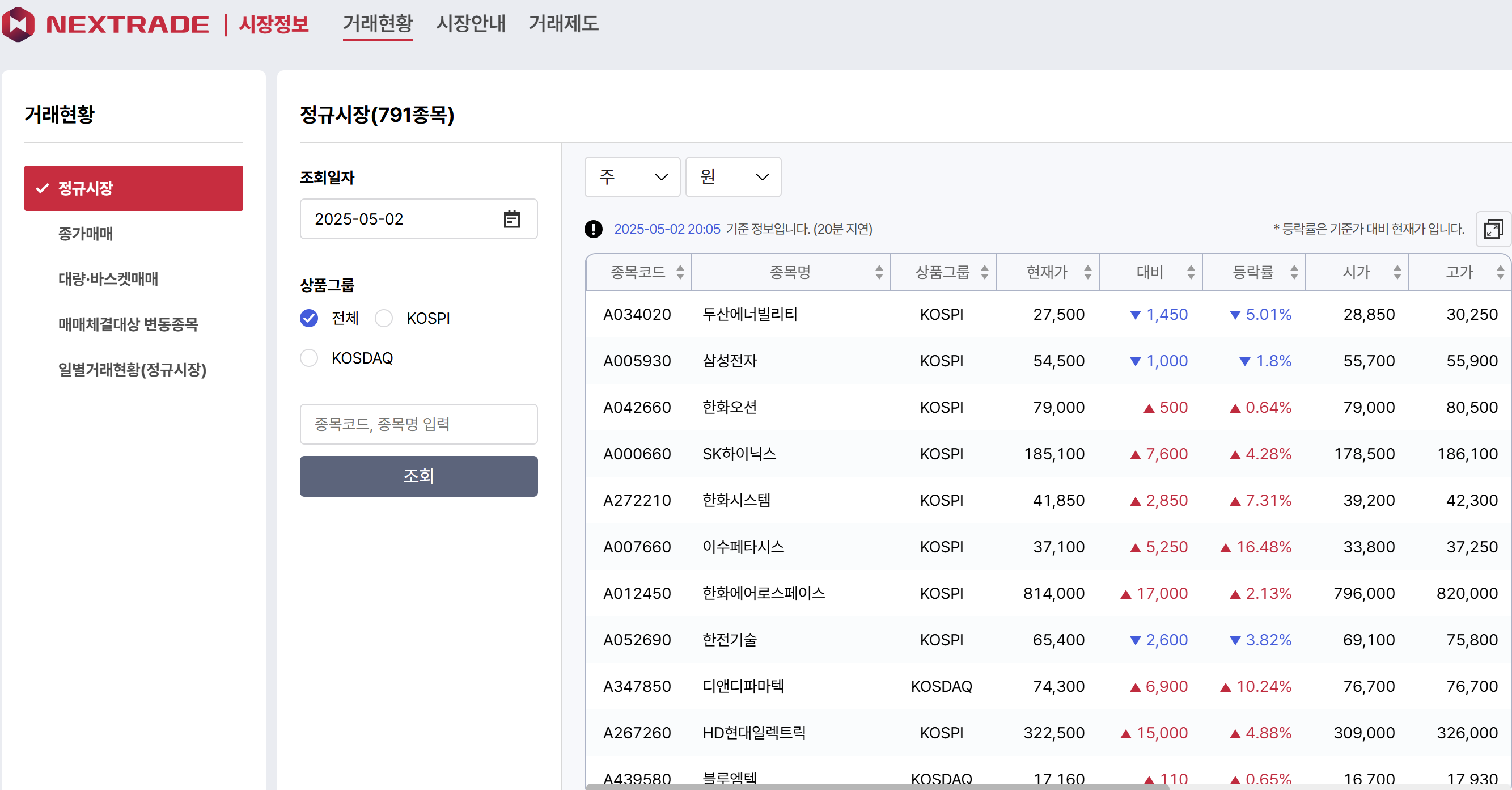This screenshot has width=1512, height=790.
Task: Click the 정규시장(791종목) heading
Action: (x=377, y=115)
